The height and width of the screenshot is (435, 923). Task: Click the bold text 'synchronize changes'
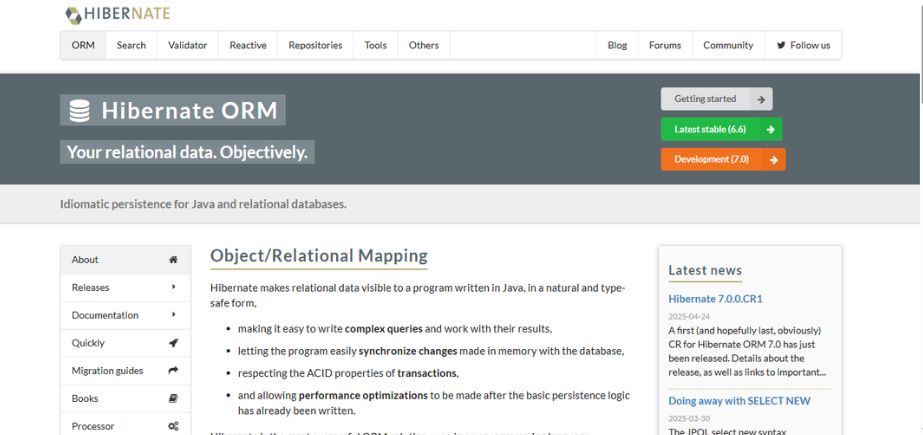(408, 351)
